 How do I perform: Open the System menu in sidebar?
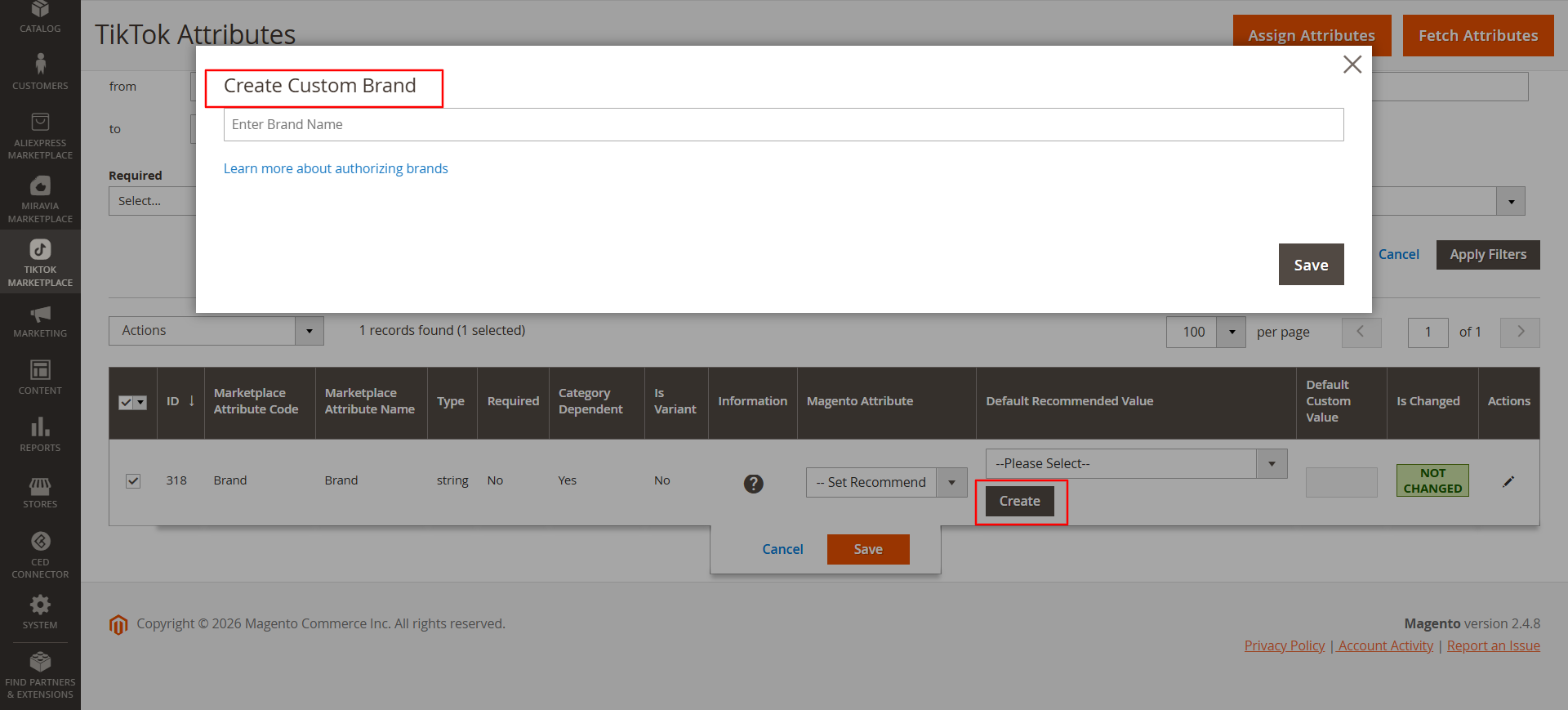(40, 612)
